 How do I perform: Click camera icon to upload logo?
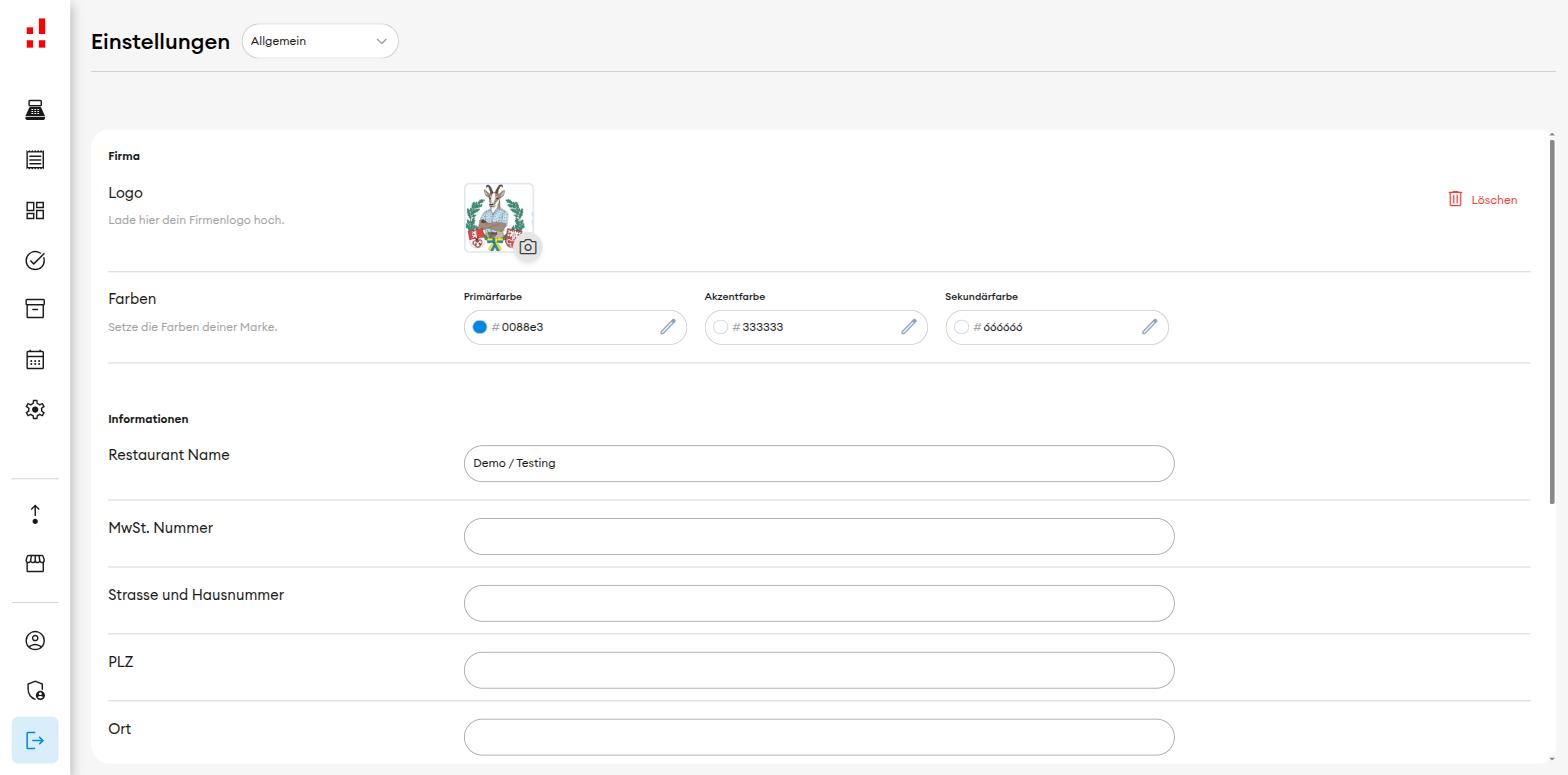(528, 247)
